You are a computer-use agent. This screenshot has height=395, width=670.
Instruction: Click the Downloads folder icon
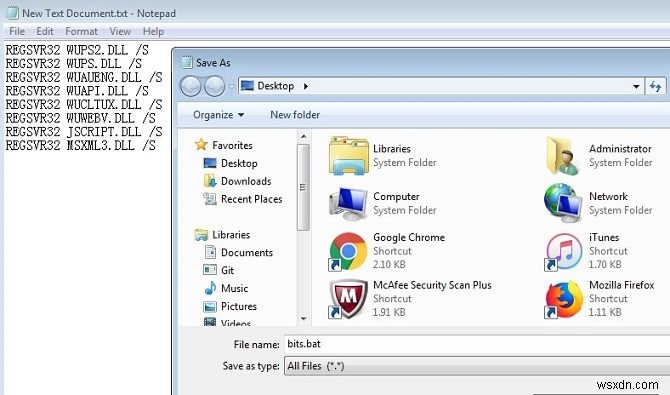210,181
